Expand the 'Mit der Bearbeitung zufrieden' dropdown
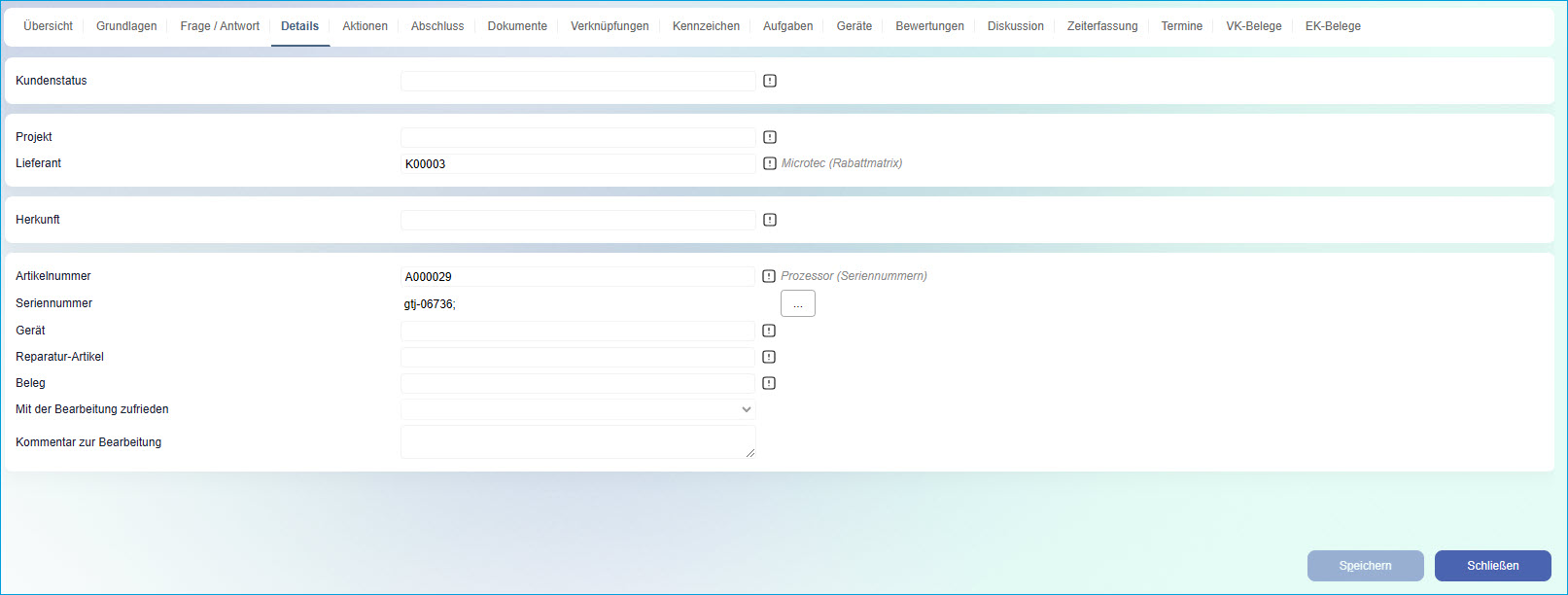This screenshot has width=1568, height=595. [577, 409]
